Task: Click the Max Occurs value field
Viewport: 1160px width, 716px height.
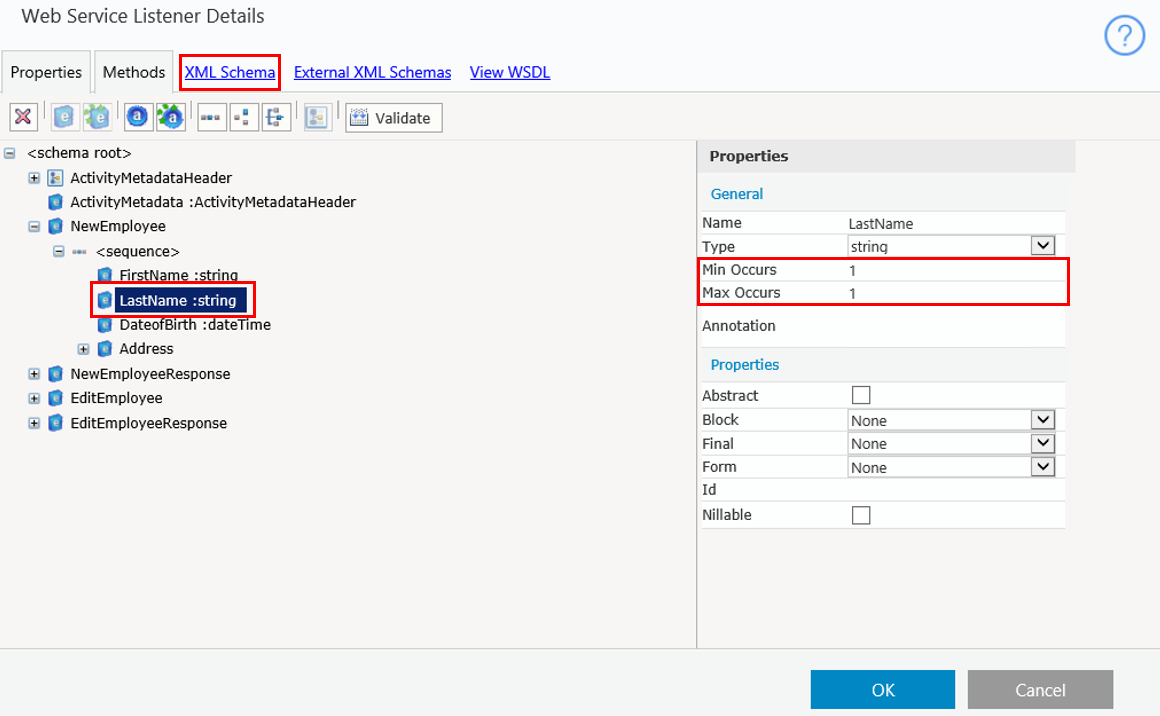Action: click(955, 293)
